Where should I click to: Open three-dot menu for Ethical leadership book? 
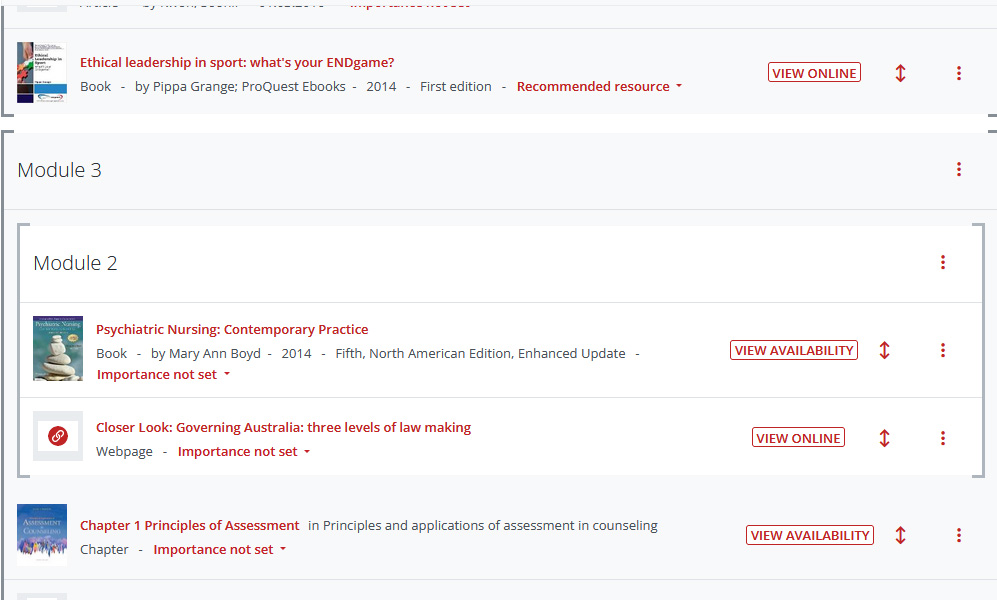(958, 73)
